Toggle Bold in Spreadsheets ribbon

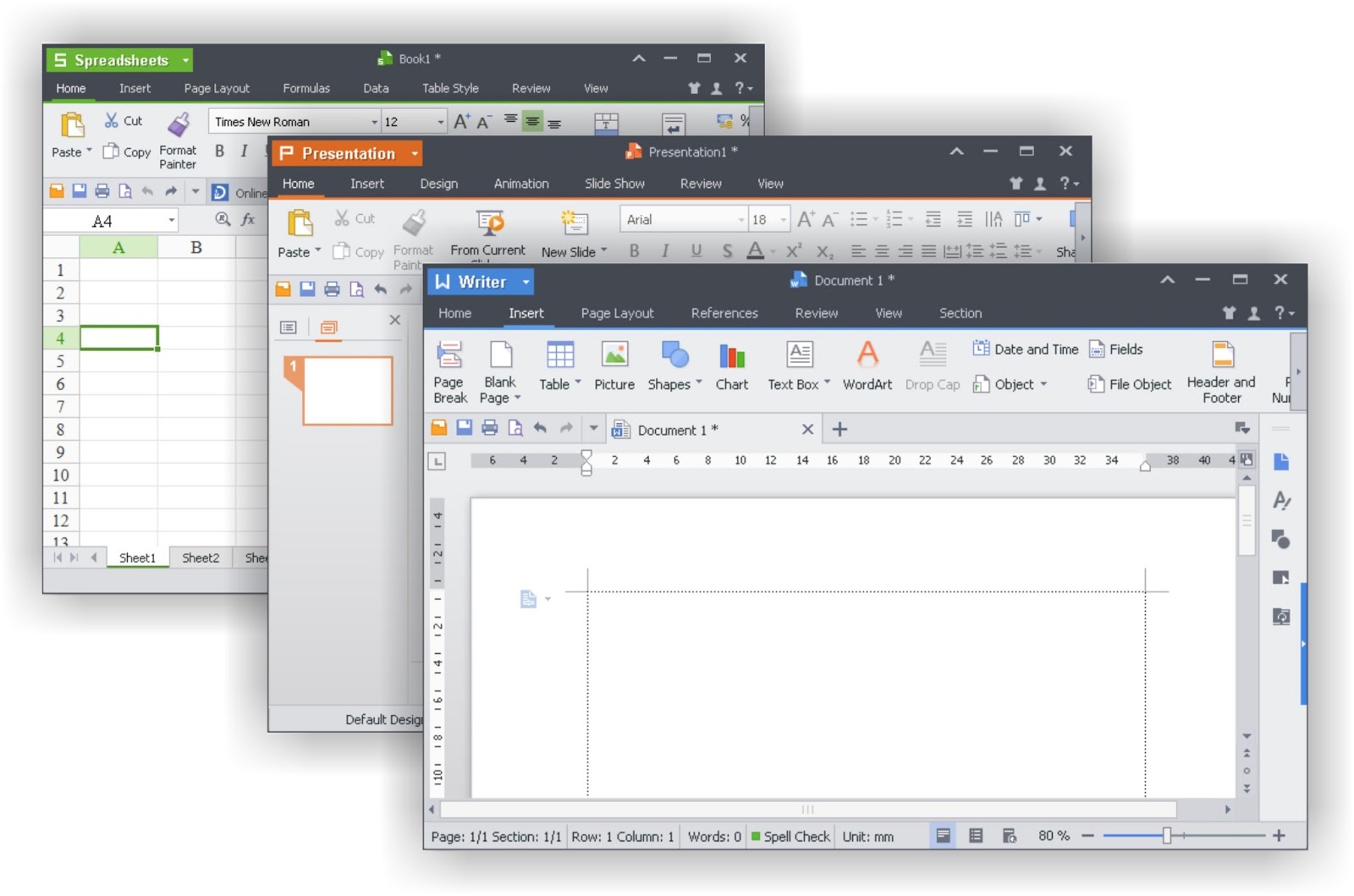(x=219, y=151)
